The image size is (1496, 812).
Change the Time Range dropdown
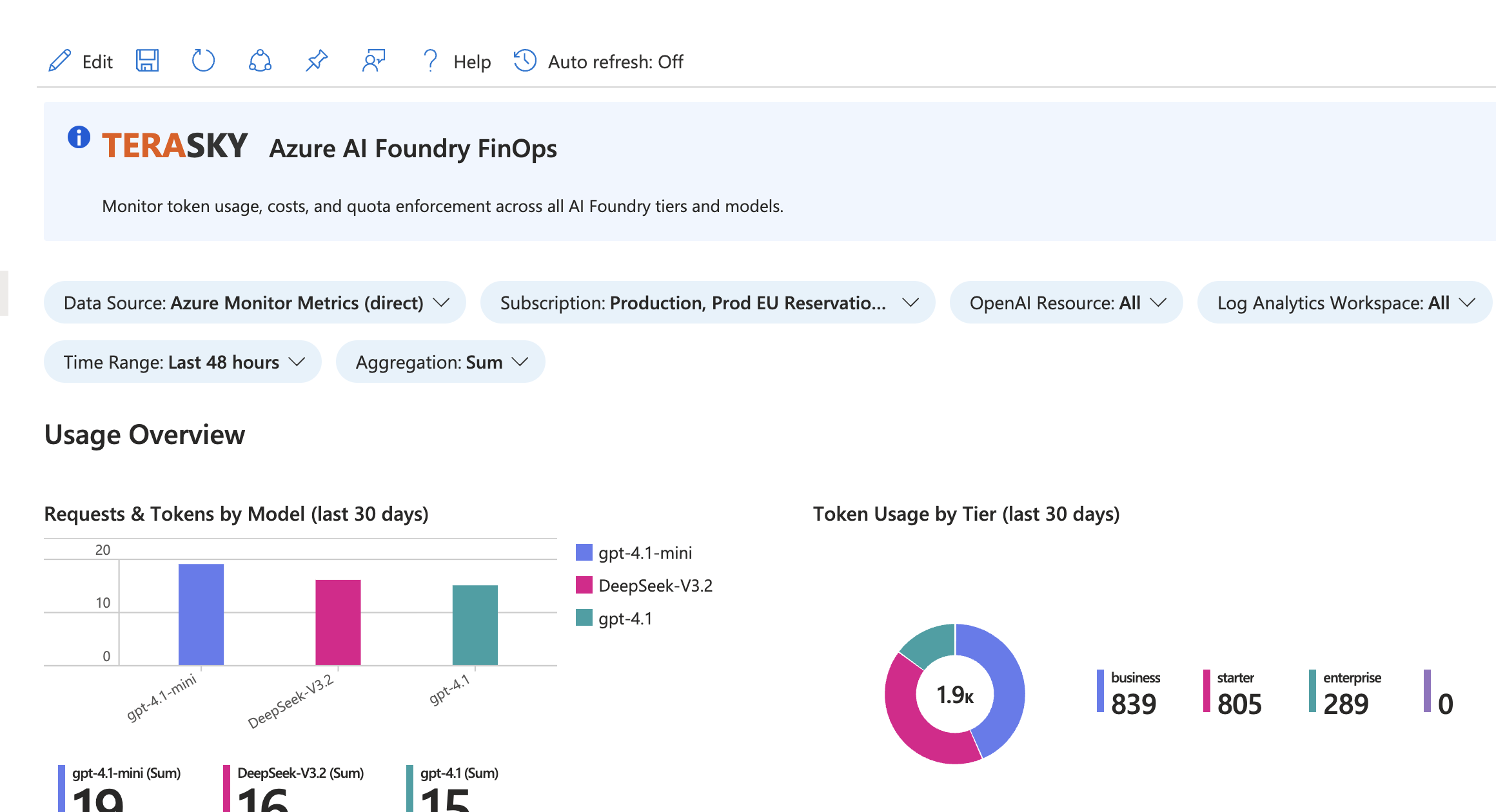pos(182,362)
